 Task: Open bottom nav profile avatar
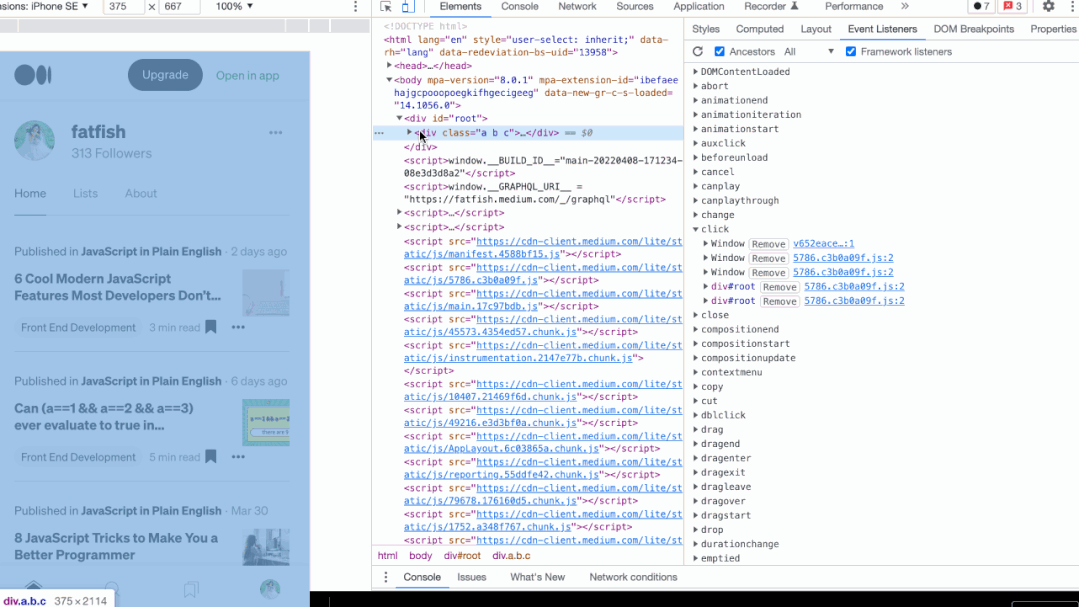[270, 589]
